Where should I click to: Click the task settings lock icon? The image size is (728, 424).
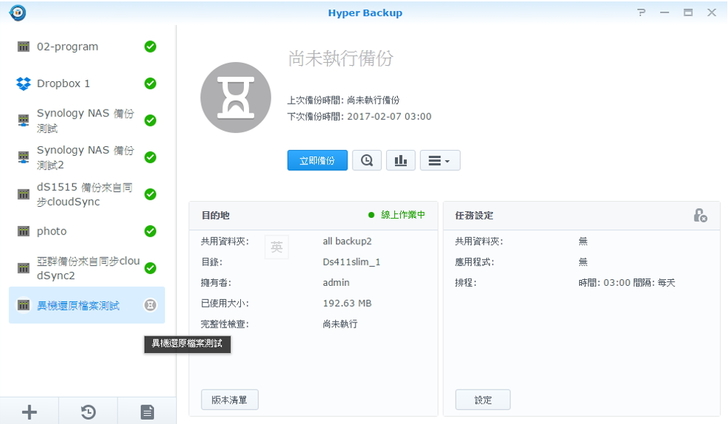[x=700, y=215]
